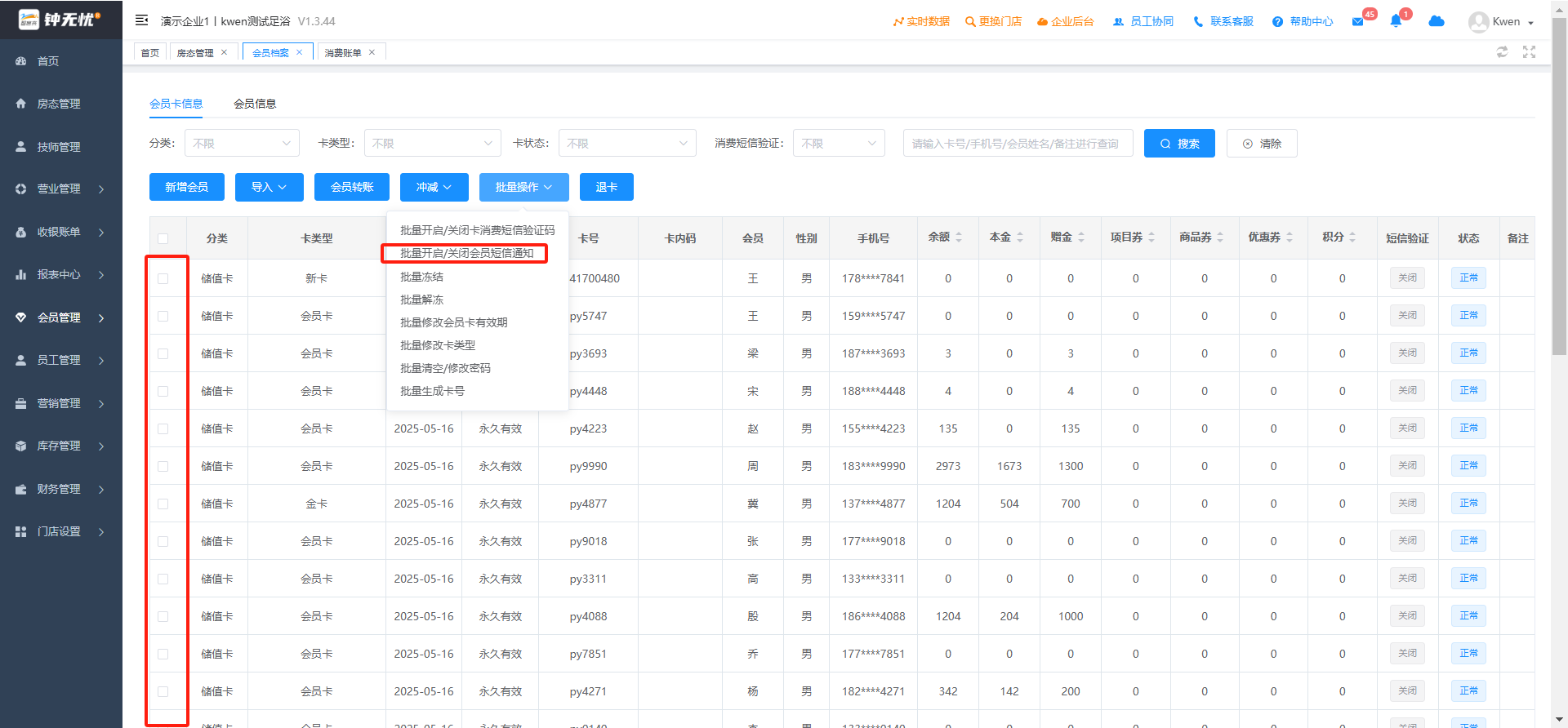Viewport: 1568px width, 728px height.
Task: Open 企业后台 in top bar
Action: [x=1065, y=21]
